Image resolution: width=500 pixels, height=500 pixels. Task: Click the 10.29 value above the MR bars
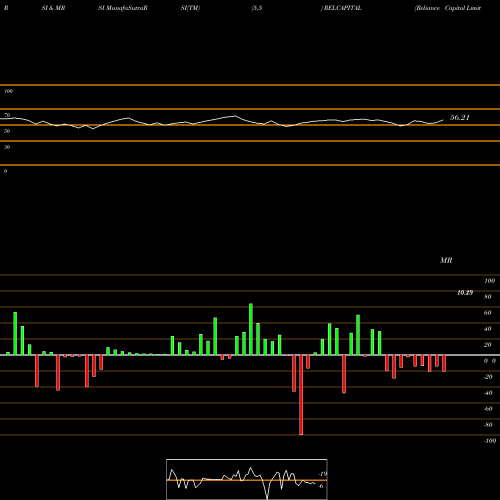(465, 293)
